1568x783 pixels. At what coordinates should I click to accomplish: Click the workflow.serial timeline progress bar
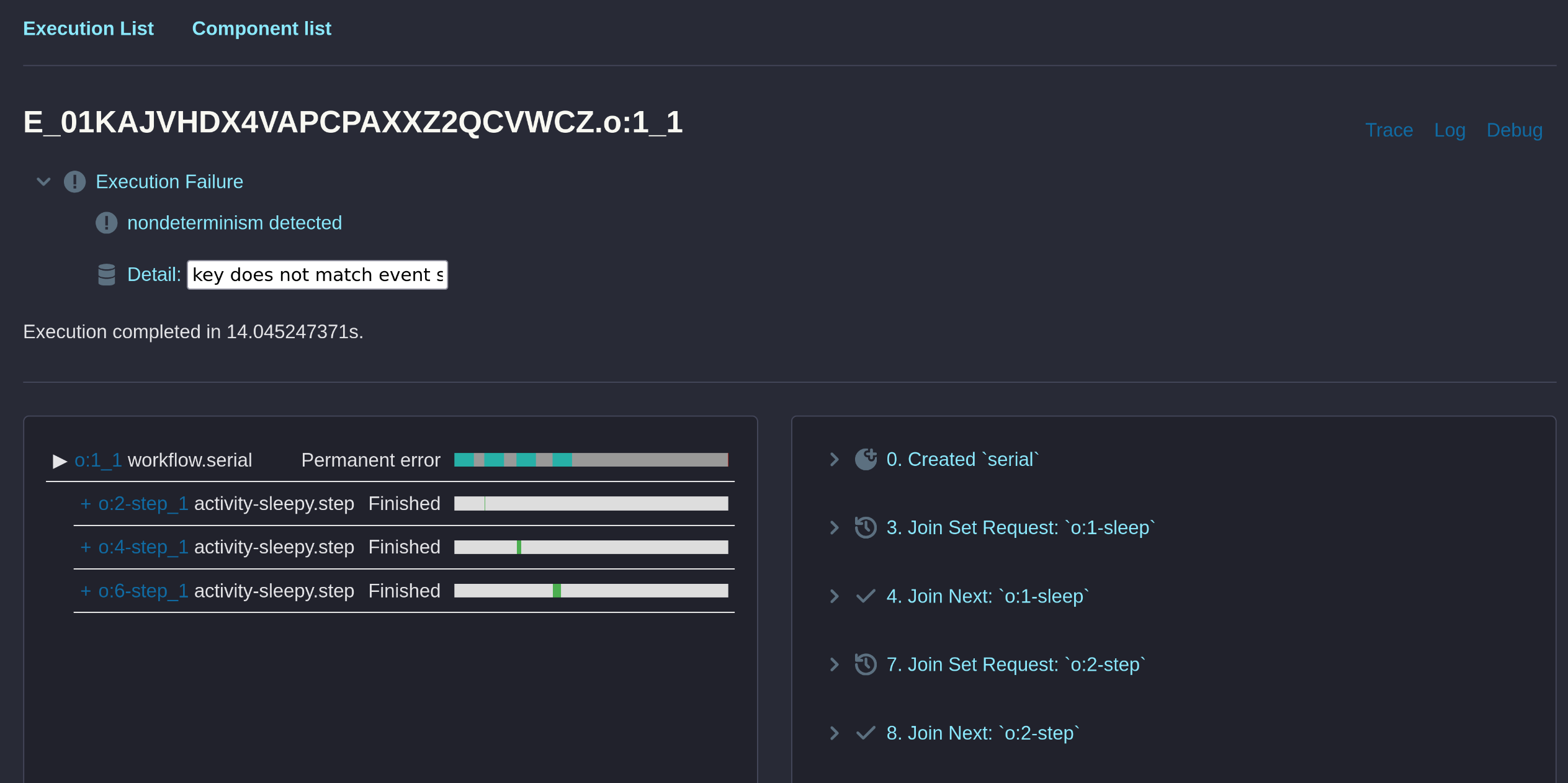click(591, 460)
